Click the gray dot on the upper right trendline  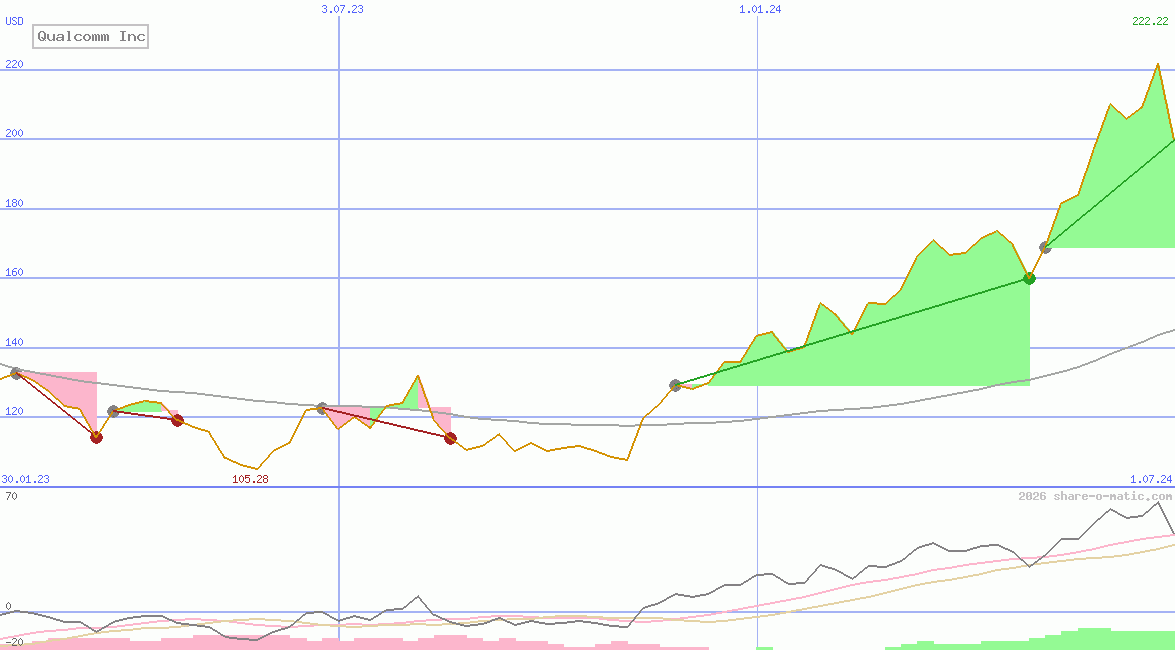point(1046,249)
